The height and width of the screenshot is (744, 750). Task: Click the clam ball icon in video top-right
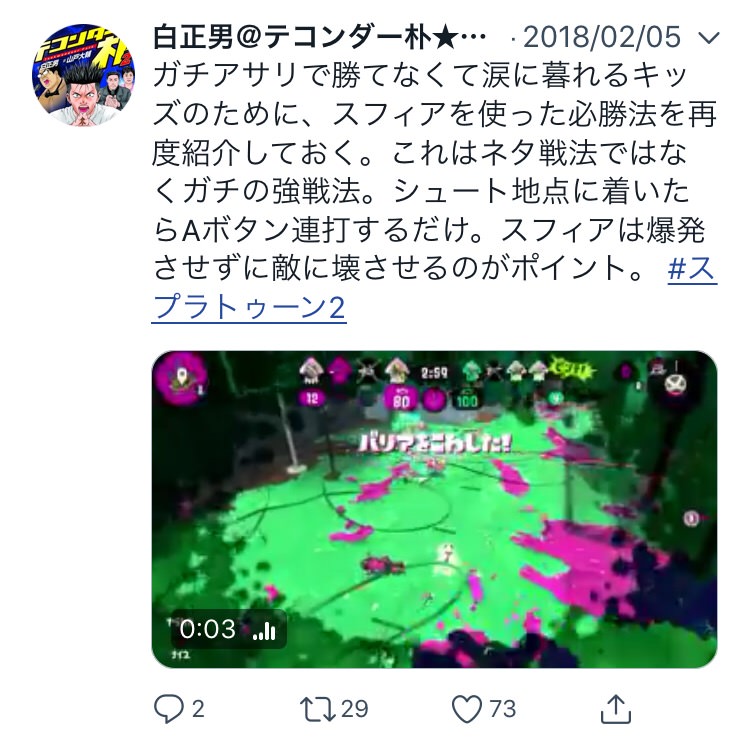coord(675,384)
